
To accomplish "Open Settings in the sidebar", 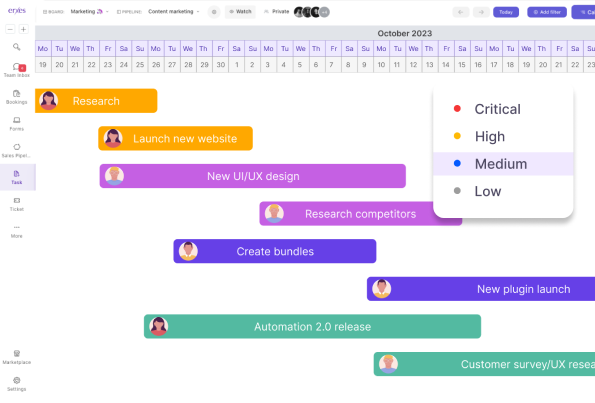I will (x=17, y=384).
